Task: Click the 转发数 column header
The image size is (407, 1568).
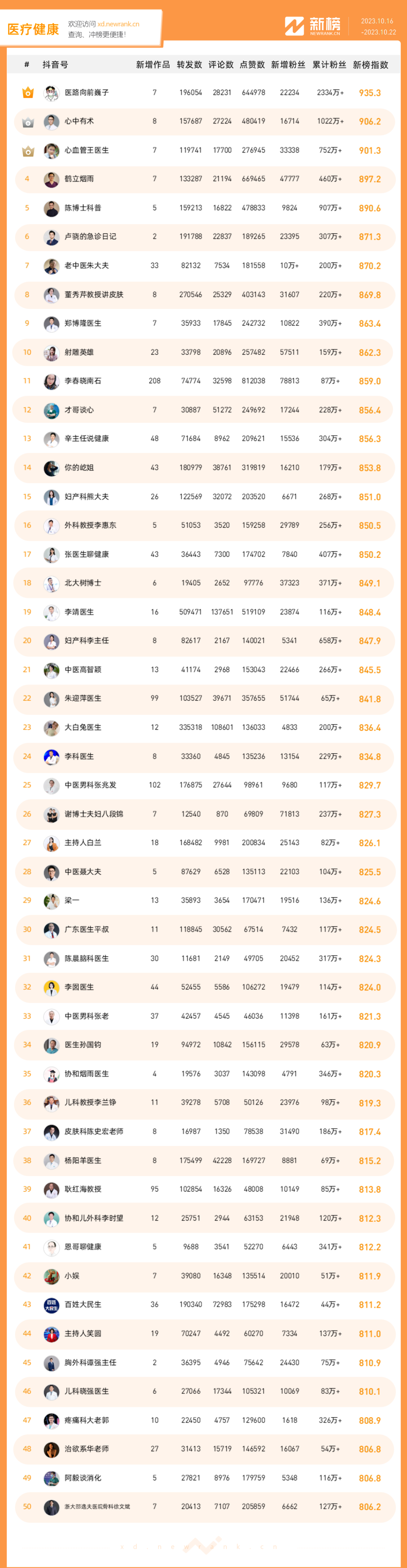Action: pos(189,65)
